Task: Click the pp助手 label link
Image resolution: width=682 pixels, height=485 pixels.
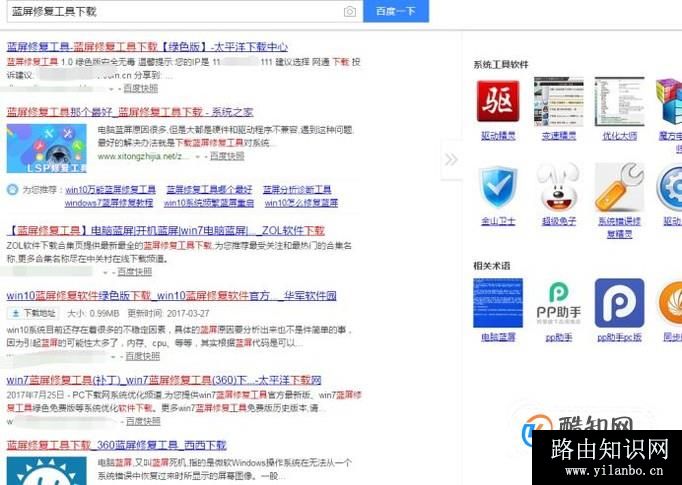Action: (x=559, y=337)
